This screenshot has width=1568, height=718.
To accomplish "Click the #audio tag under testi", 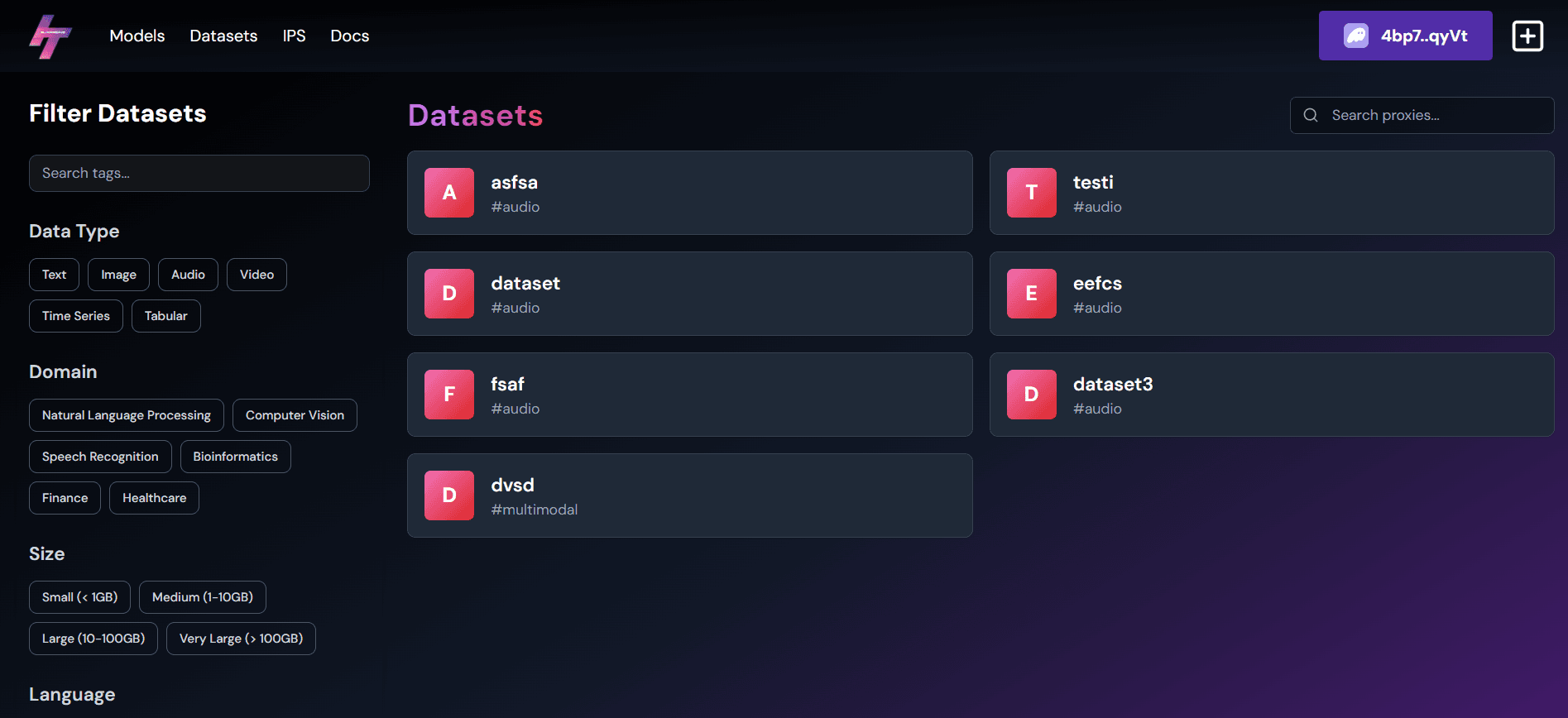I will tap(1097, 207).
